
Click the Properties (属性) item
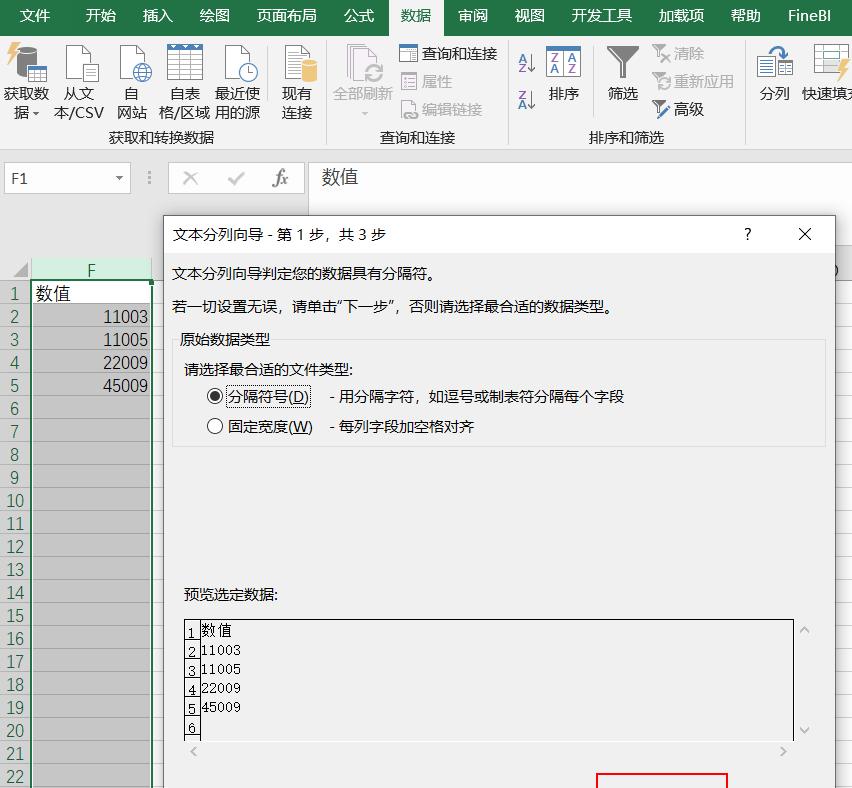(x=427, y=82)
